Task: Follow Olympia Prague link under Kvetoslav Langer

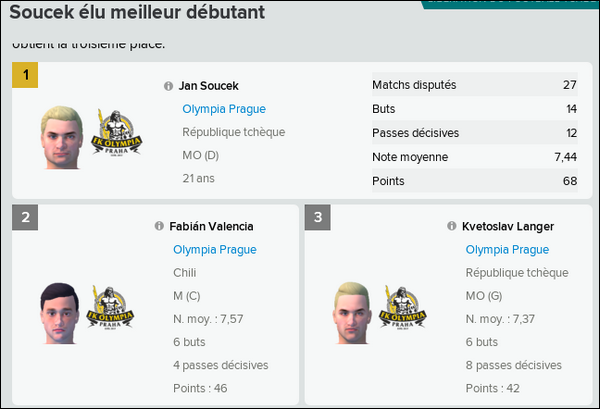Action: (507, 250)
